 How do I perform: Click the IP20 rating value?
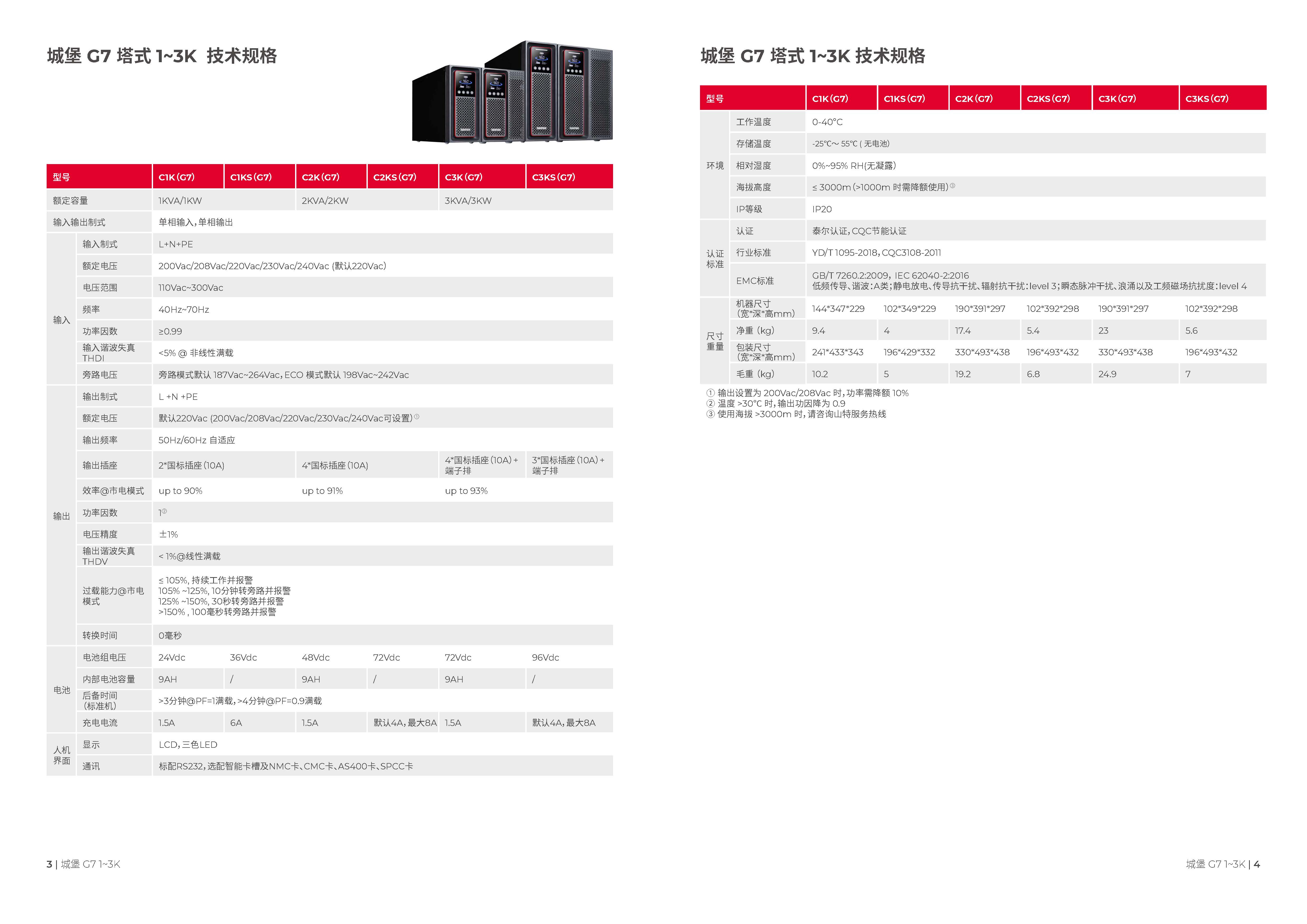[821, 209]
